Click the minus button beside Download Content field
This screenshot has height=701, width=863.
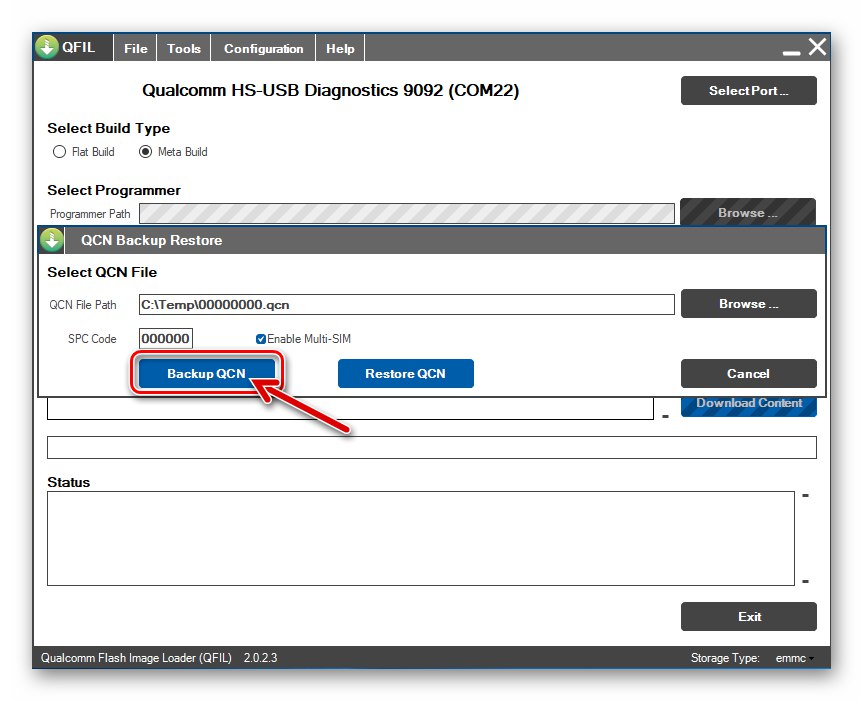tap(665, 417)
